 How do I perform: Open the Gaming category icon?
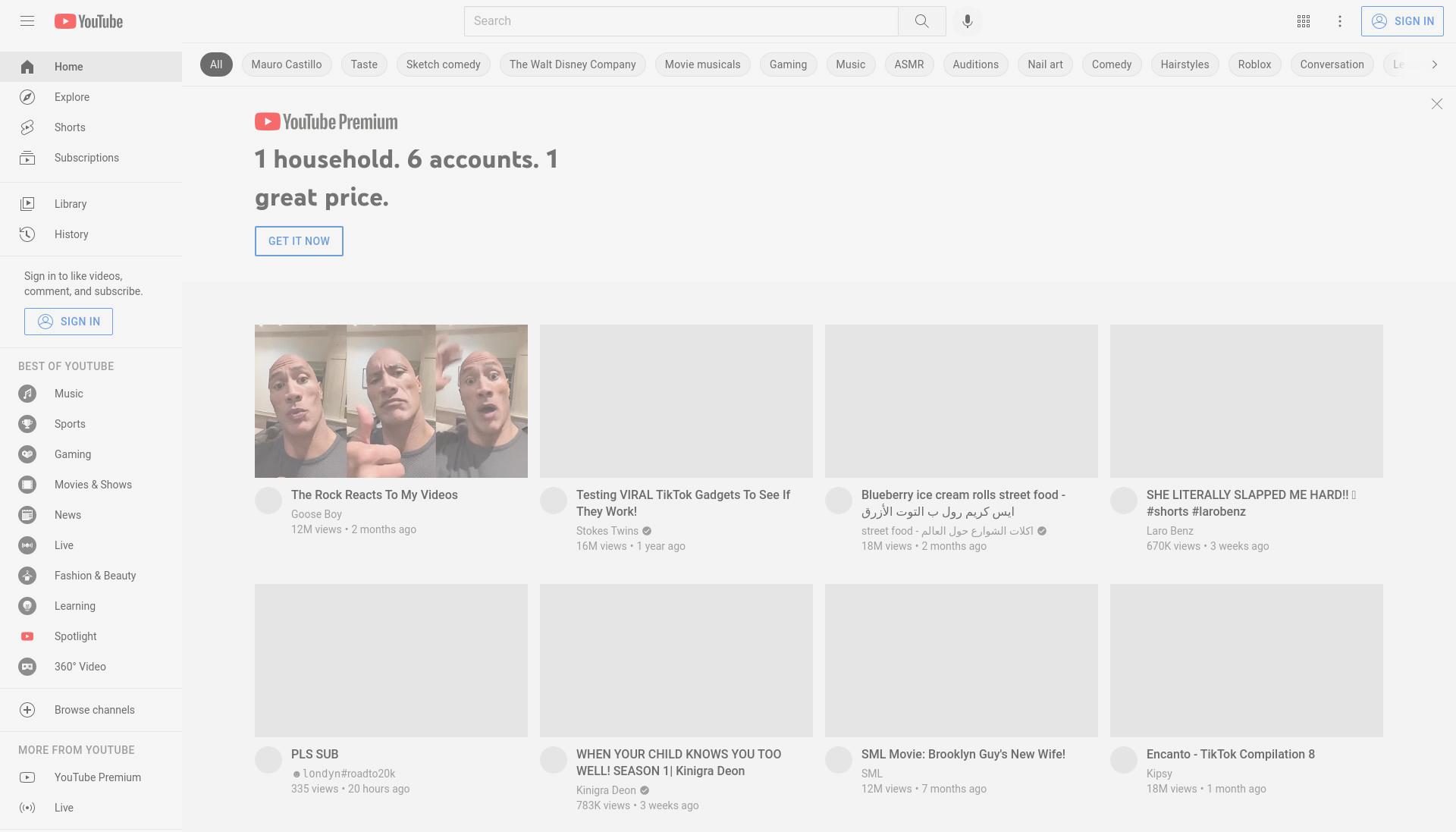click(27, 454)
